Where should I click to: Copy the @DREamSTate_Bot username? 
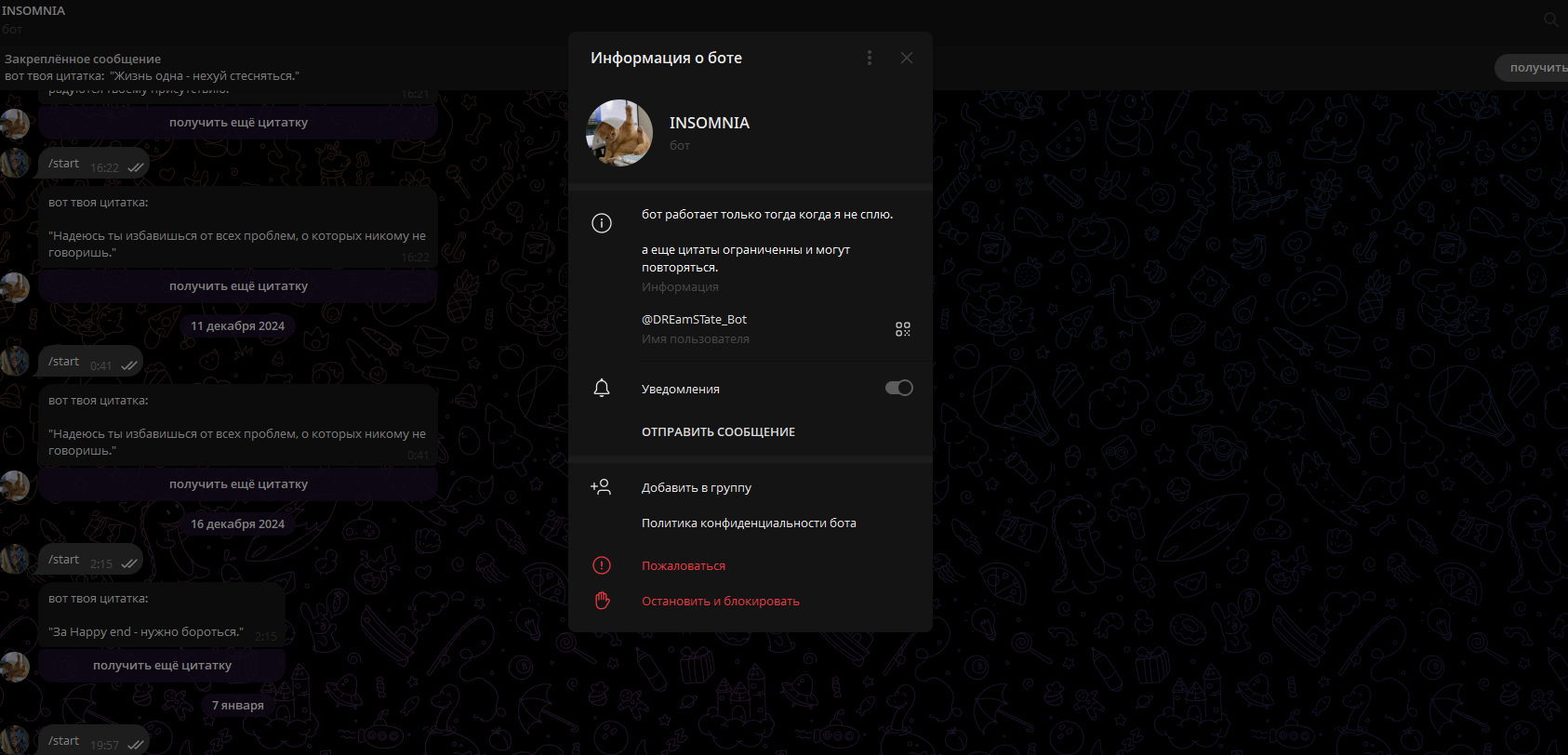694,319
